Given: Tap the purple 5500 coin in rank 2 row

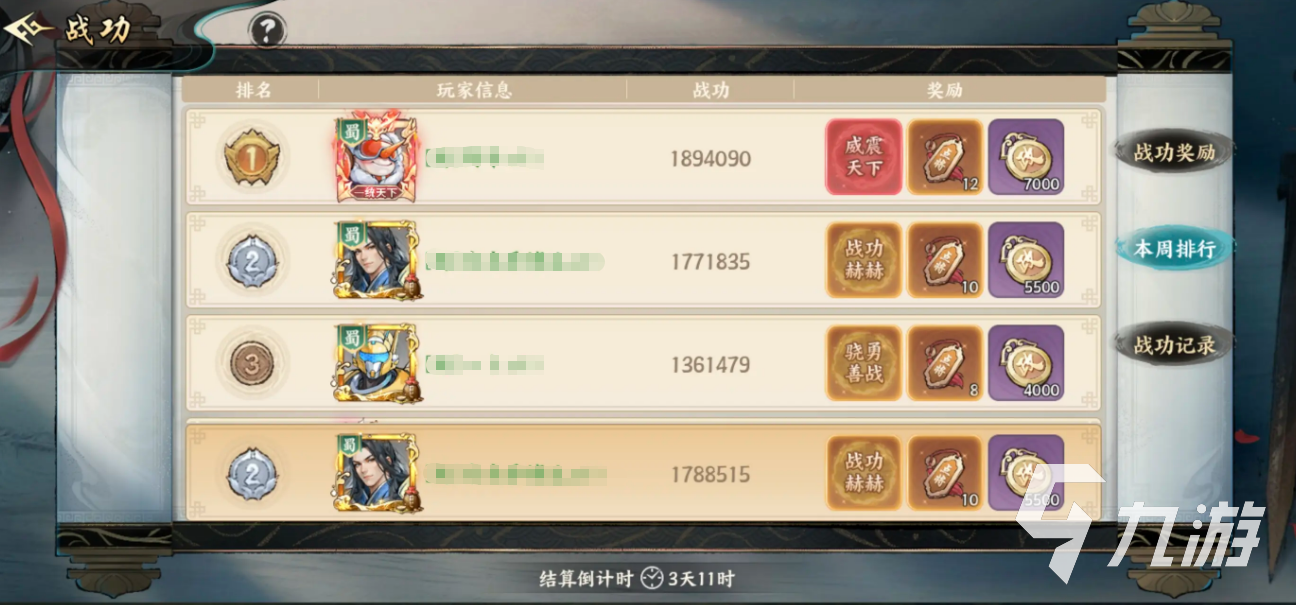Looking at the screenshot, I should [x=1026, y=261].
